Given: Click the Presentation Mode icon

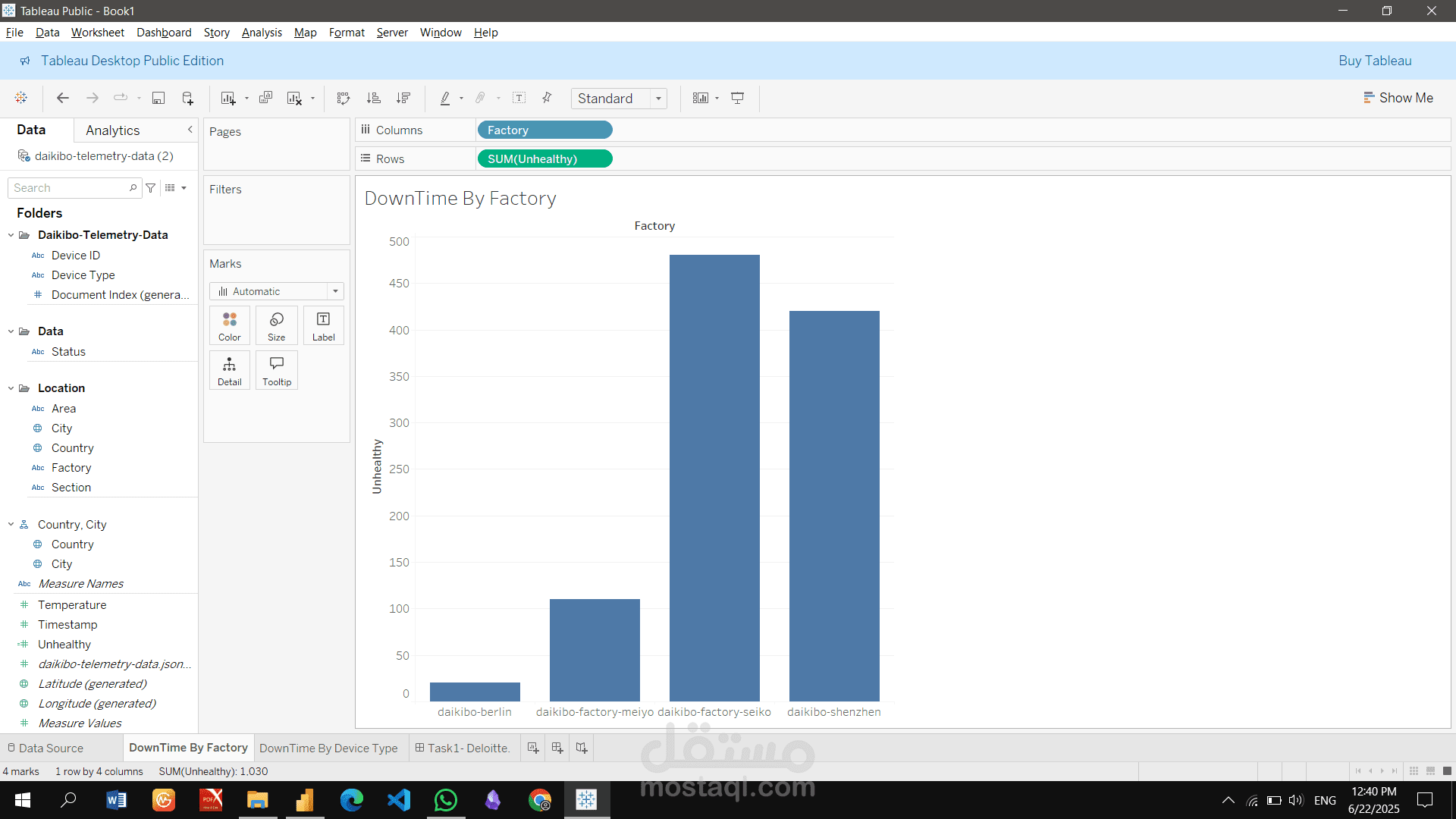Looking at the screenshot, I should tap(737, 98).
